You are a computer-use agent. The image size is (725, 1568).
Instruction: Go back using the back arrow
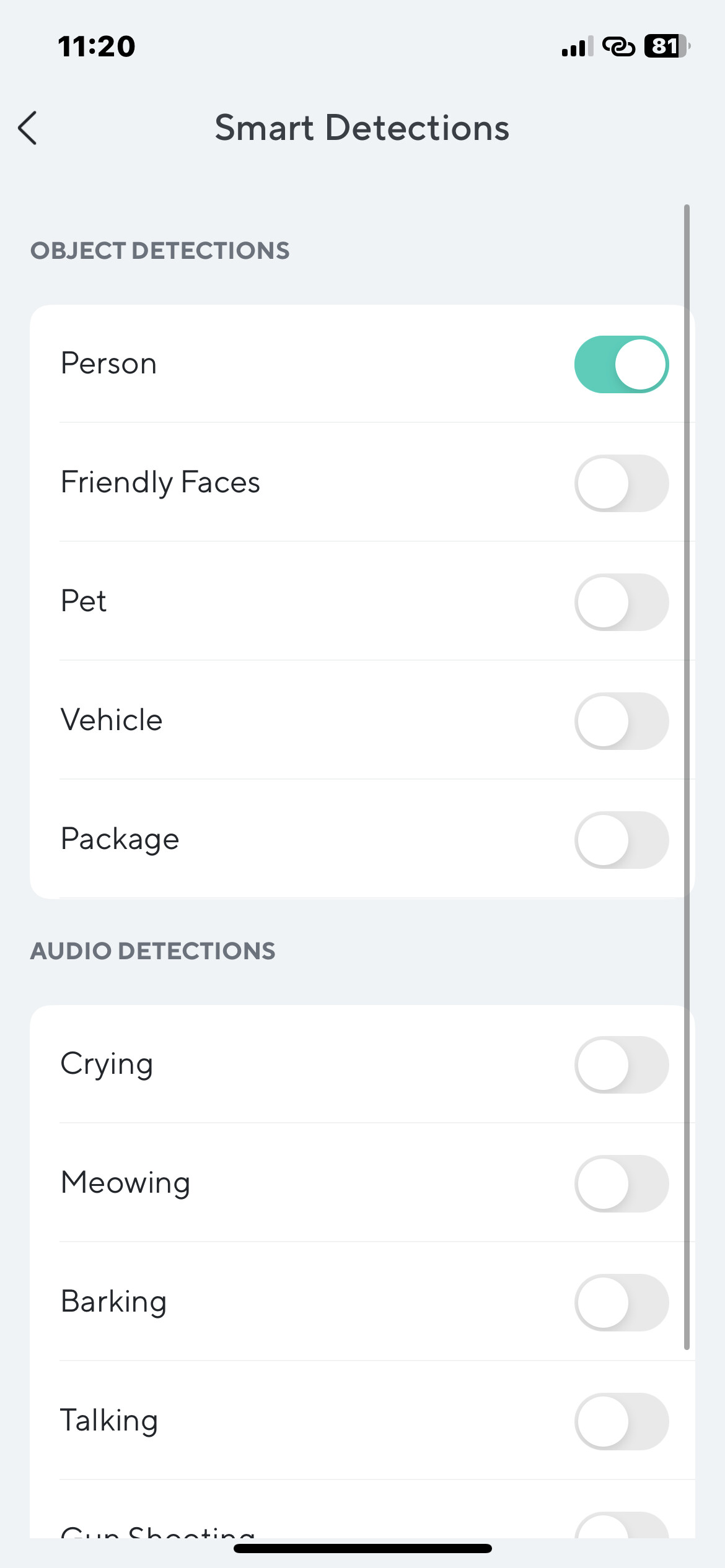pyautogui.click(x=28, y=128)
